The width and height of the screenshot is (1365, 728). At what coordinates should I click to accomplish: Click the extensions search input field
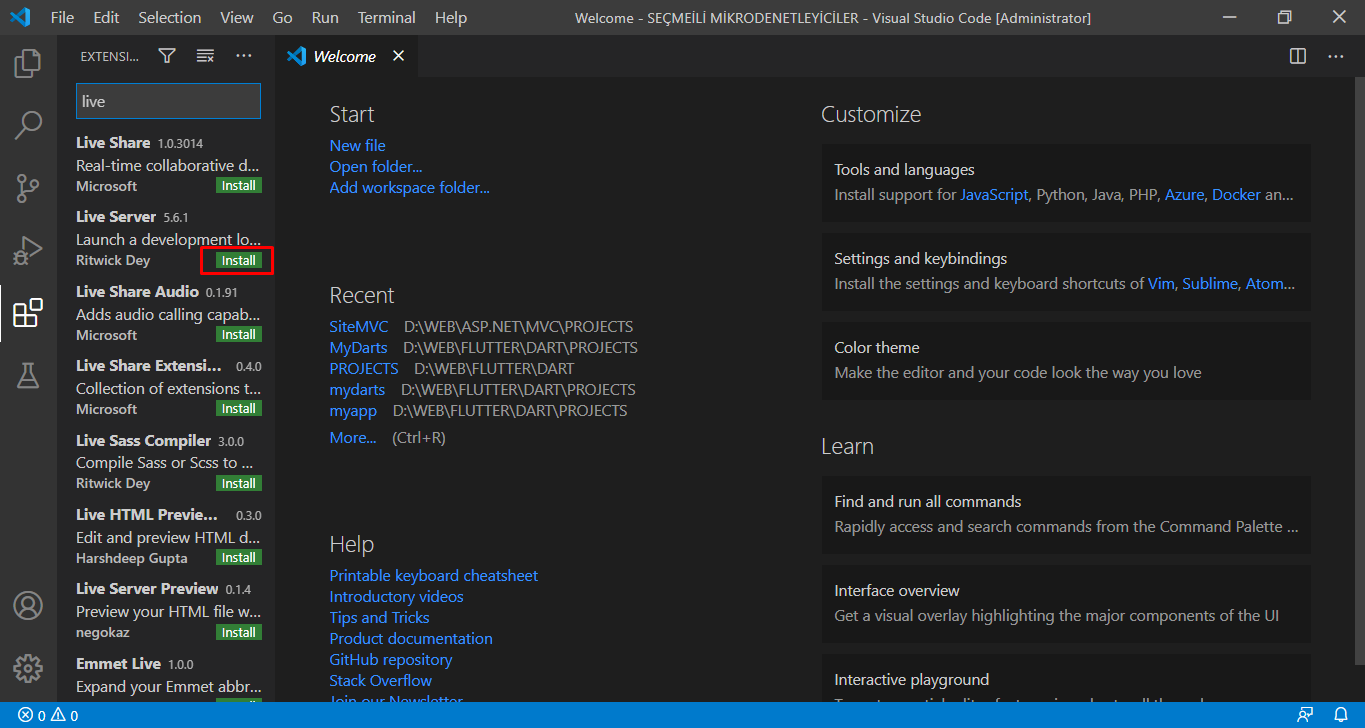168,101
